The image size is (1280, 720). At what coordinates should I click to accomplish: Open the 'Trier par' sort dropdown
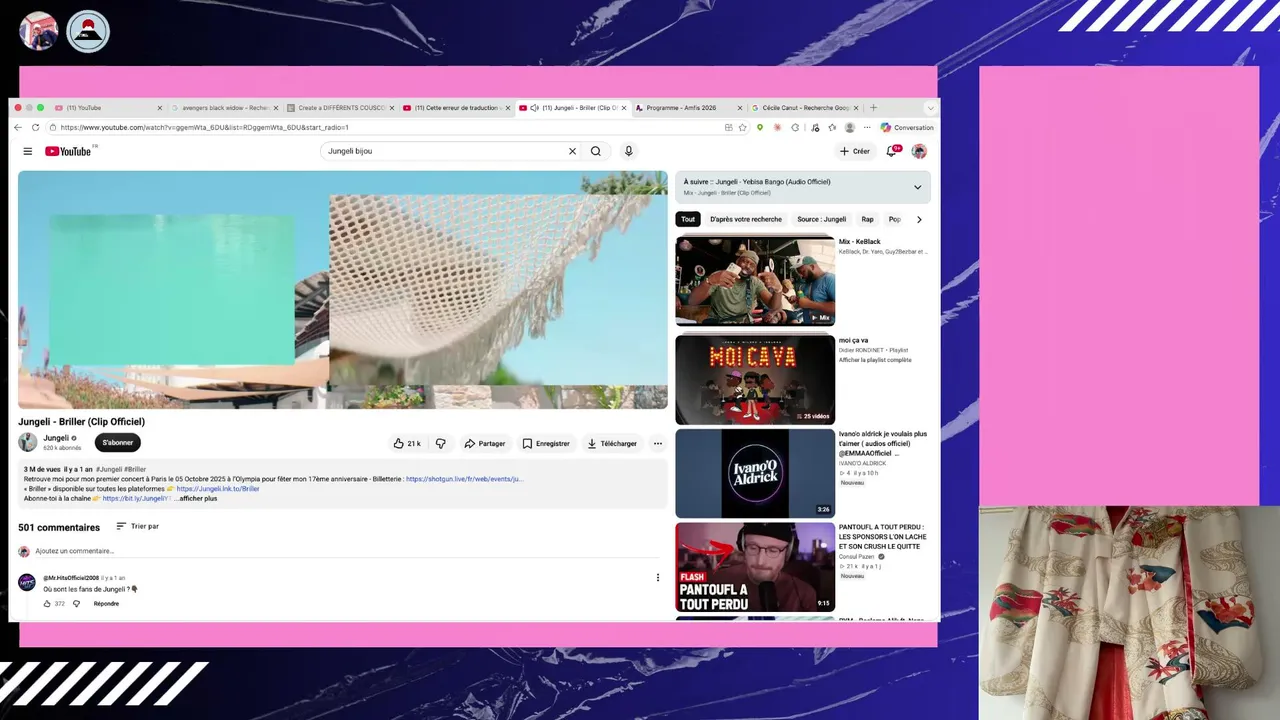[137, 526]
